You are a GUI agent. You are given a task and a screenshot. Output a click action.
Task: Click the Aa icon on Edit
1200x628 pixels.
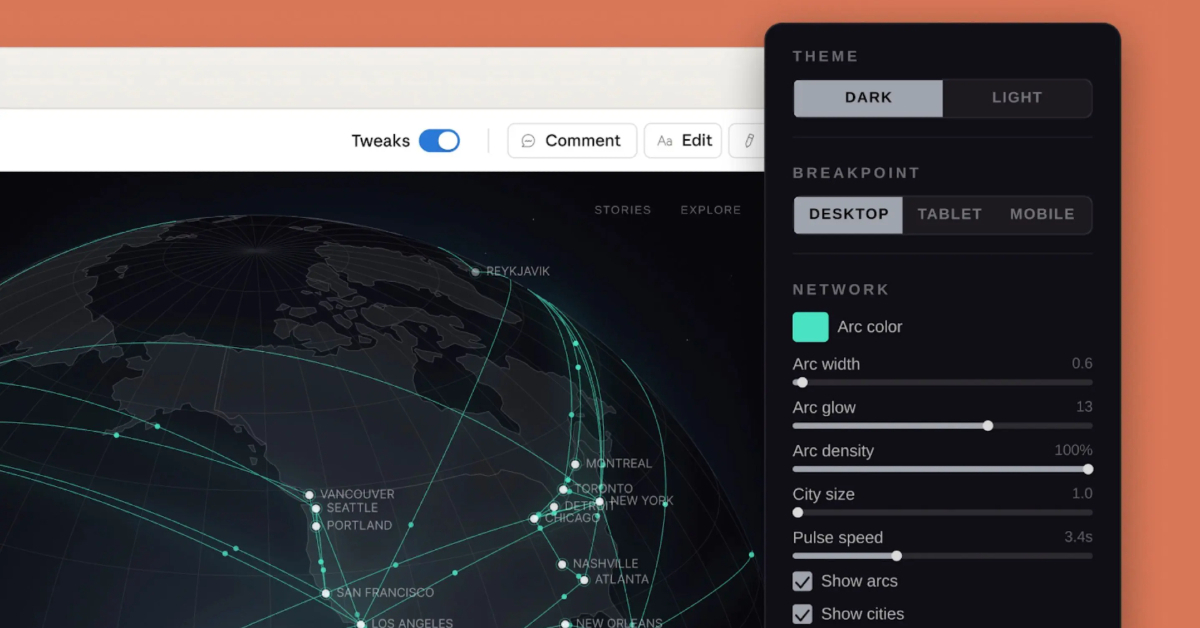pos(665,141)
